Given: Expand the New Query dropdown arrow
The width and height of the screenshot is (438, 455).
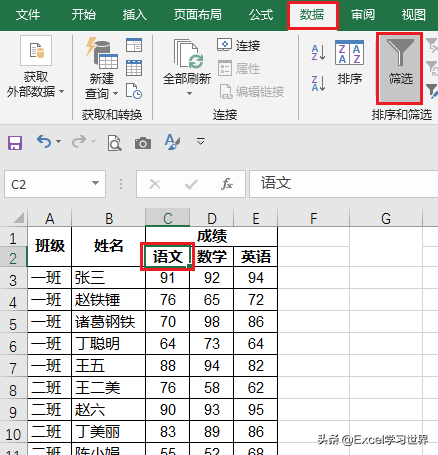Looking at the screenshot, I should point(115,93).
